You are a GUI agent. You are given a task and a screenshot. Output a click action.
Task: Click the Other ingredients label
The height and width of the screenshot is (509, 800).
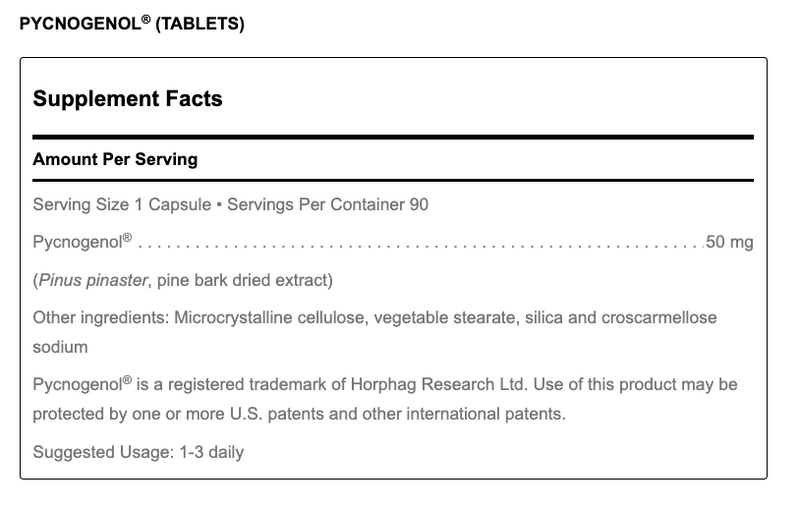pos(101,317)
